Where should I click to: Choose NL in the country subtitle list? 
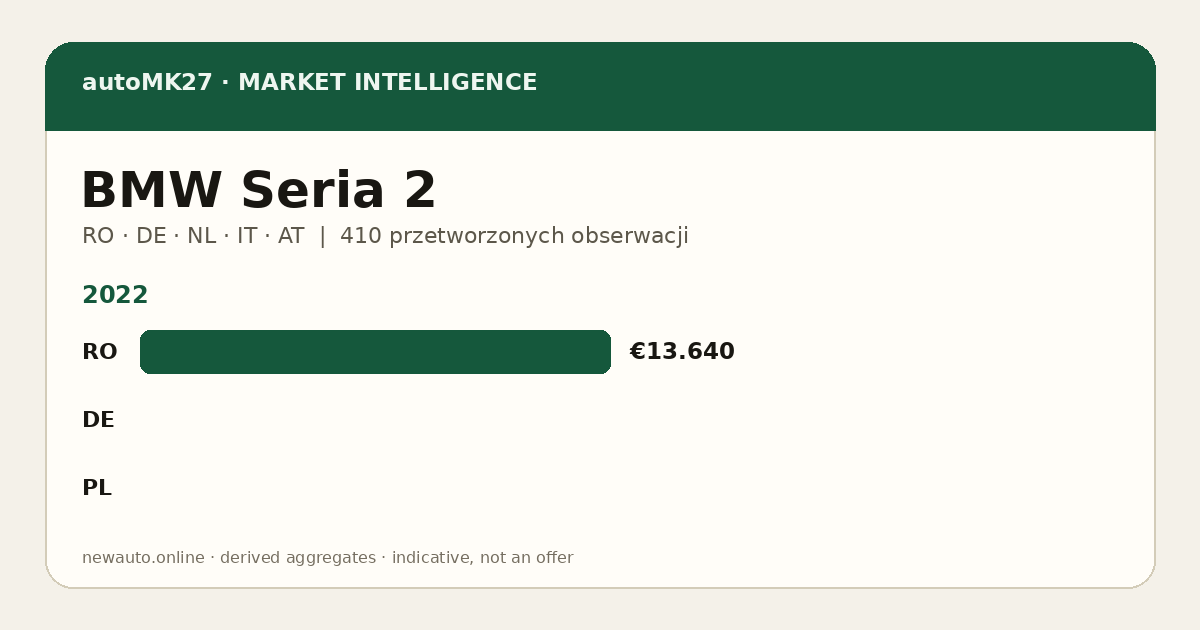[203, 236]
